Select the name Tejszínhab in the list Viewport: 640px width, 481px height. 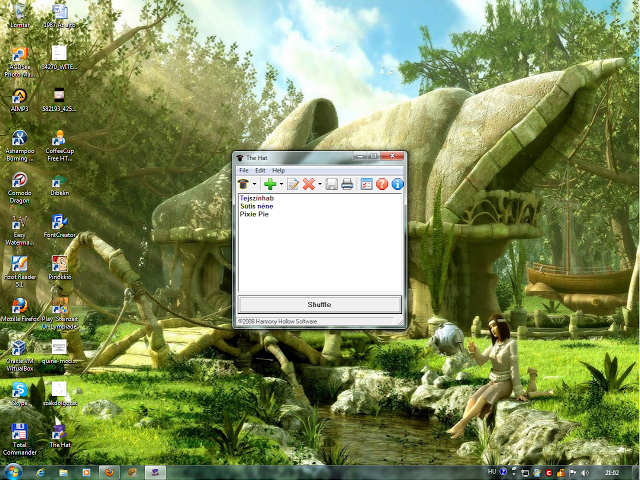(257, 198)
